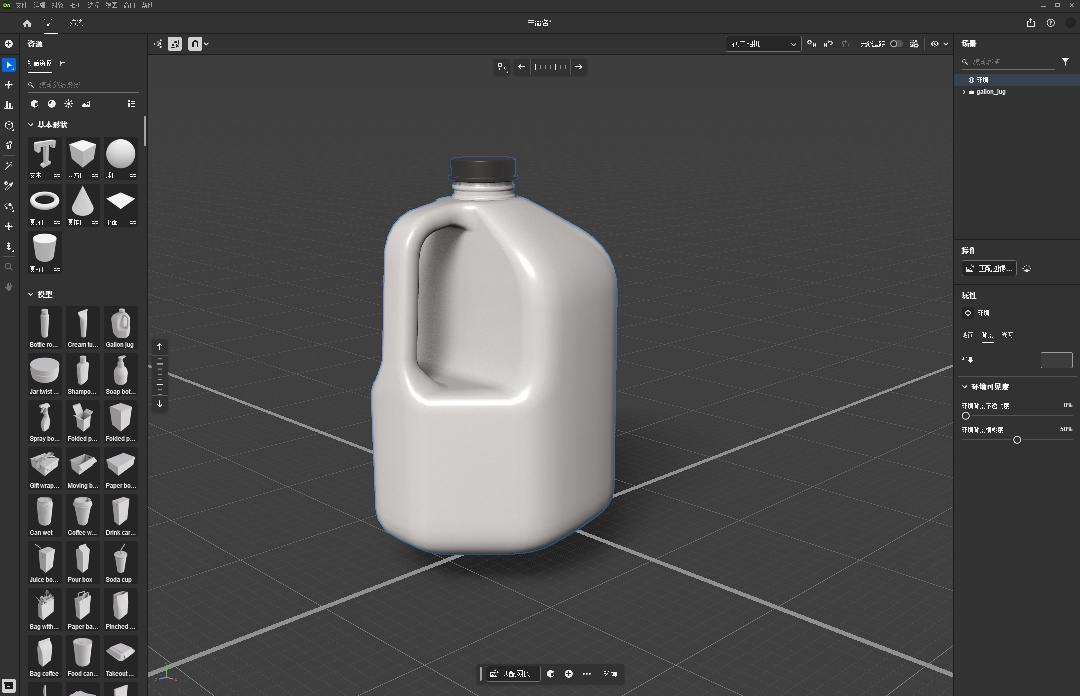Go to the Home screen icon

(x=27, y=23)
